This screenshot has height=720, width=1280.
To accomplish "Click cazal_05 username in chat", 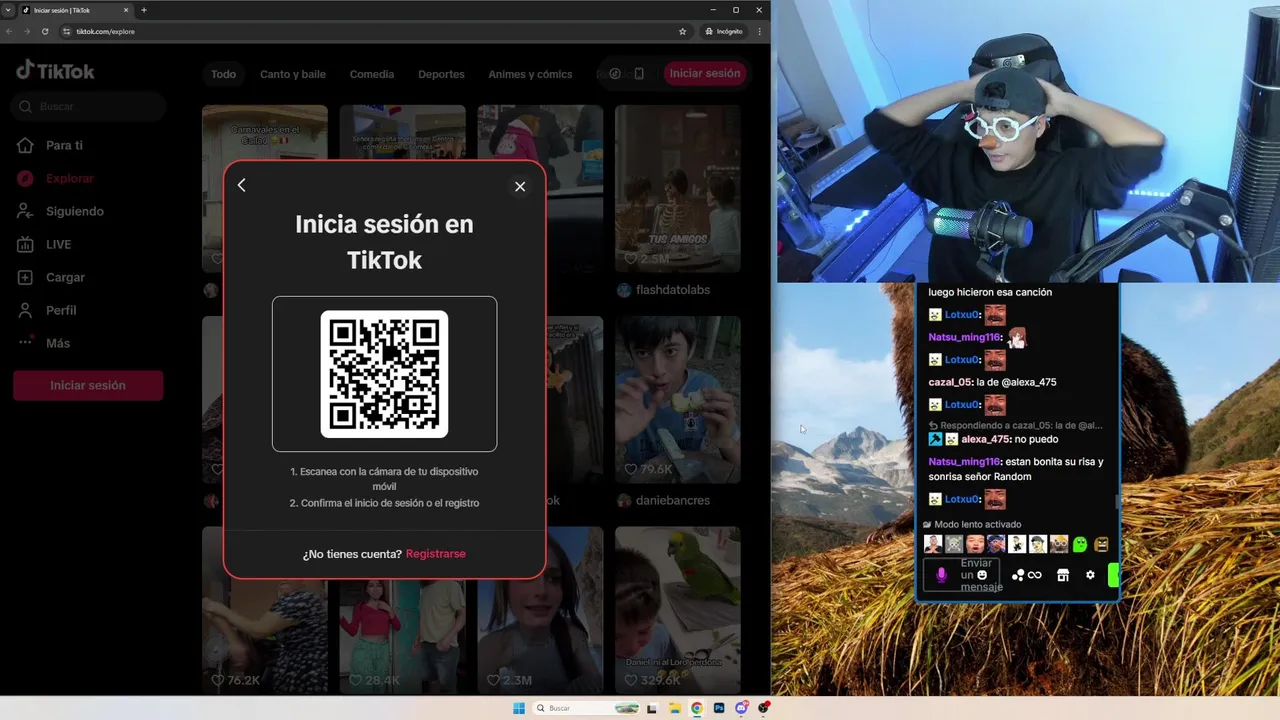I will click(950, 382).
